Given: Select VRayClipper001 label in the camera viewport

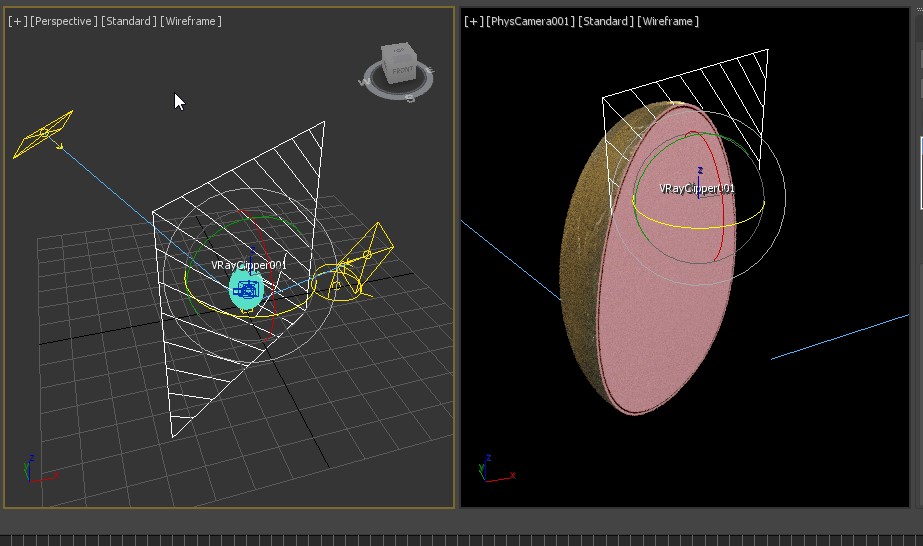Looking at the screenshot, I should tap(697, 188).
